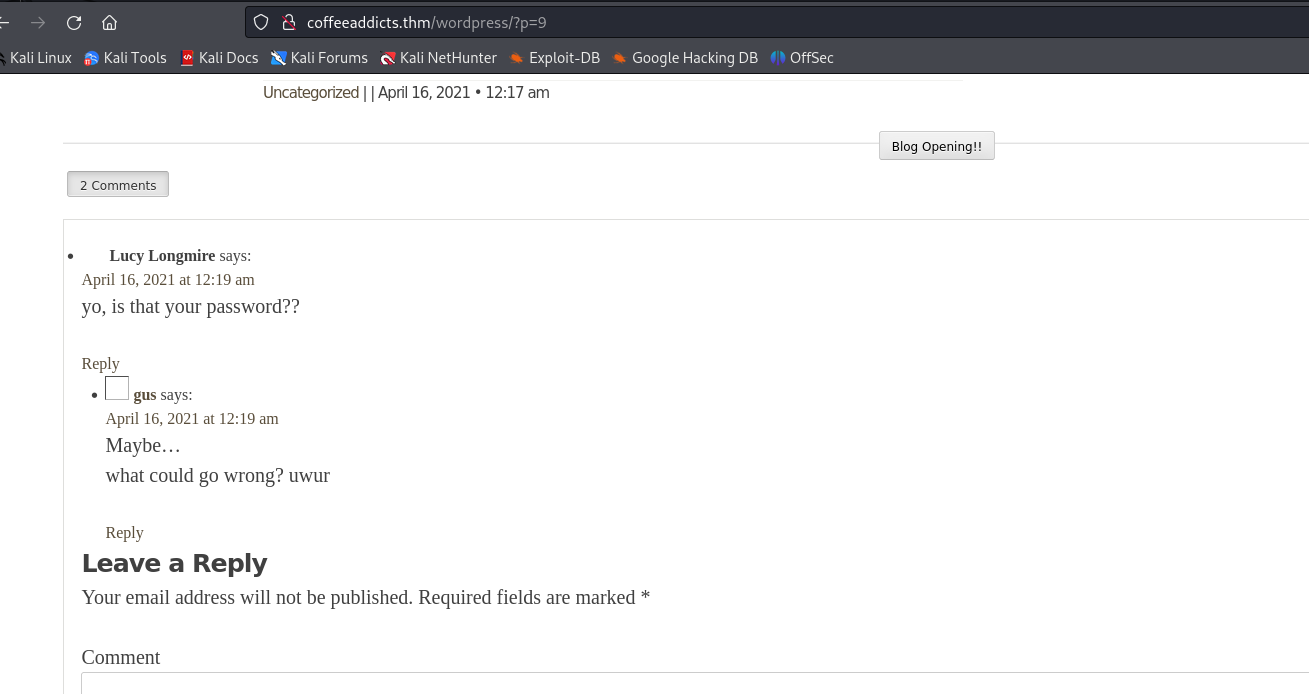This screenshot has width=1309, height=694.
Task: Open the Kali Docs bookmark
Action: point(219,58)
